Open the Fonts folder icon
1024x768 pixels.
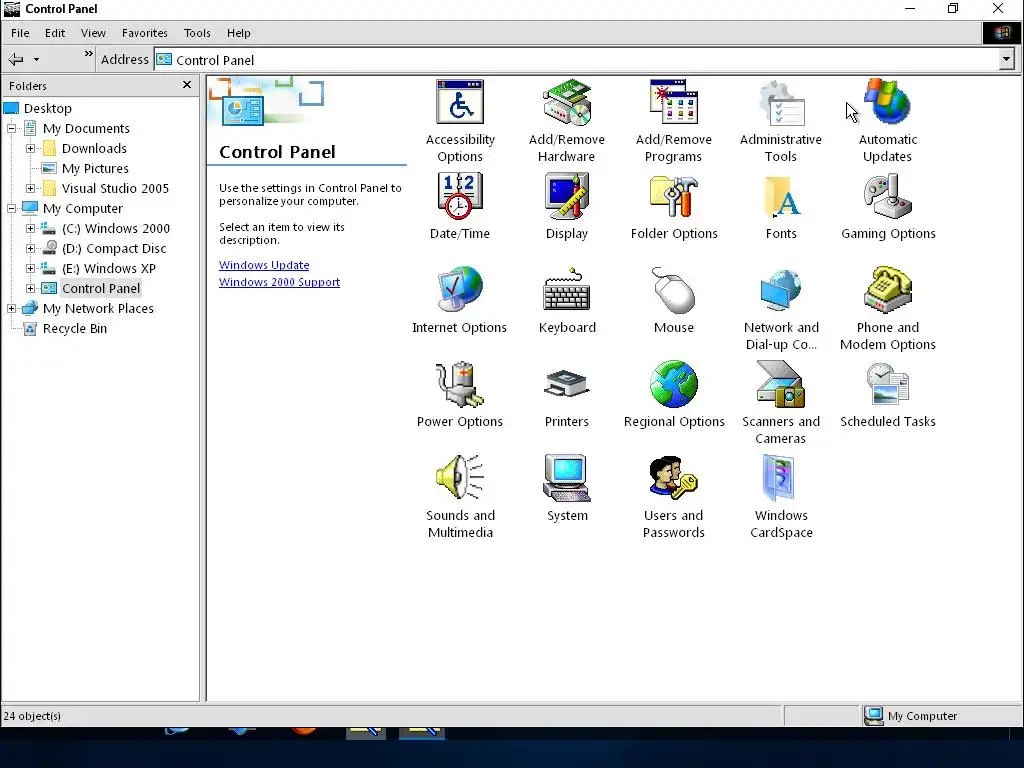coord(781,196)
